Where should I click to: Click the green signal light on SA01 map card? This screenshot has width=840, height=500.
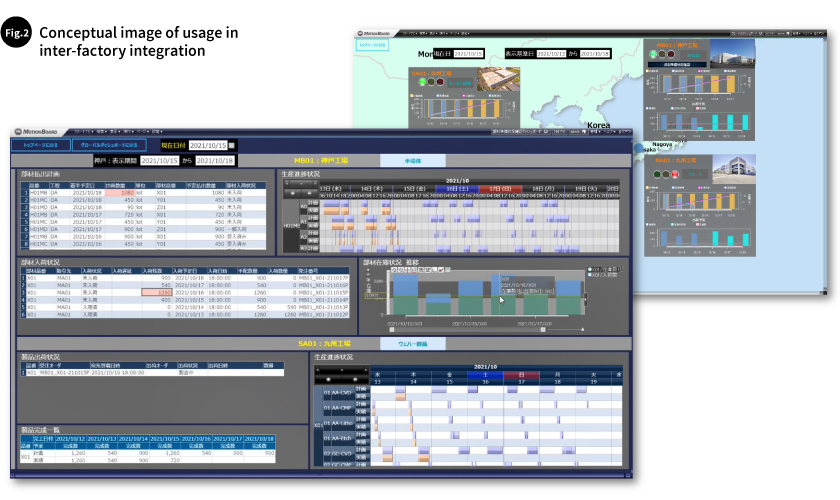[x=422, y=82]
